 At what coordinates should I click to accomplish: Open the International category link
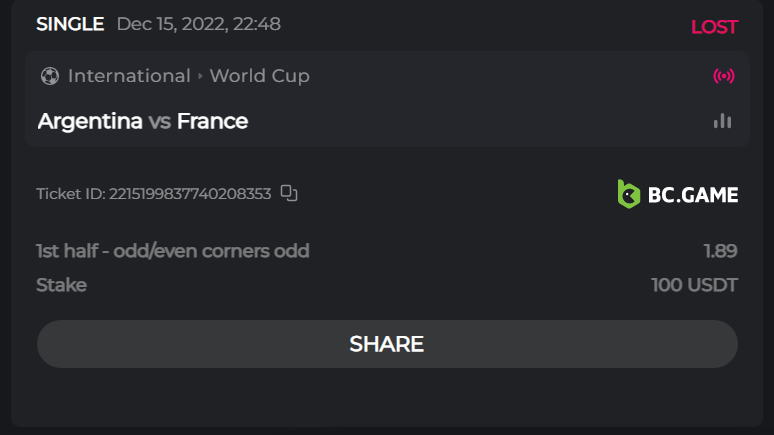click(x=129, y=76)
